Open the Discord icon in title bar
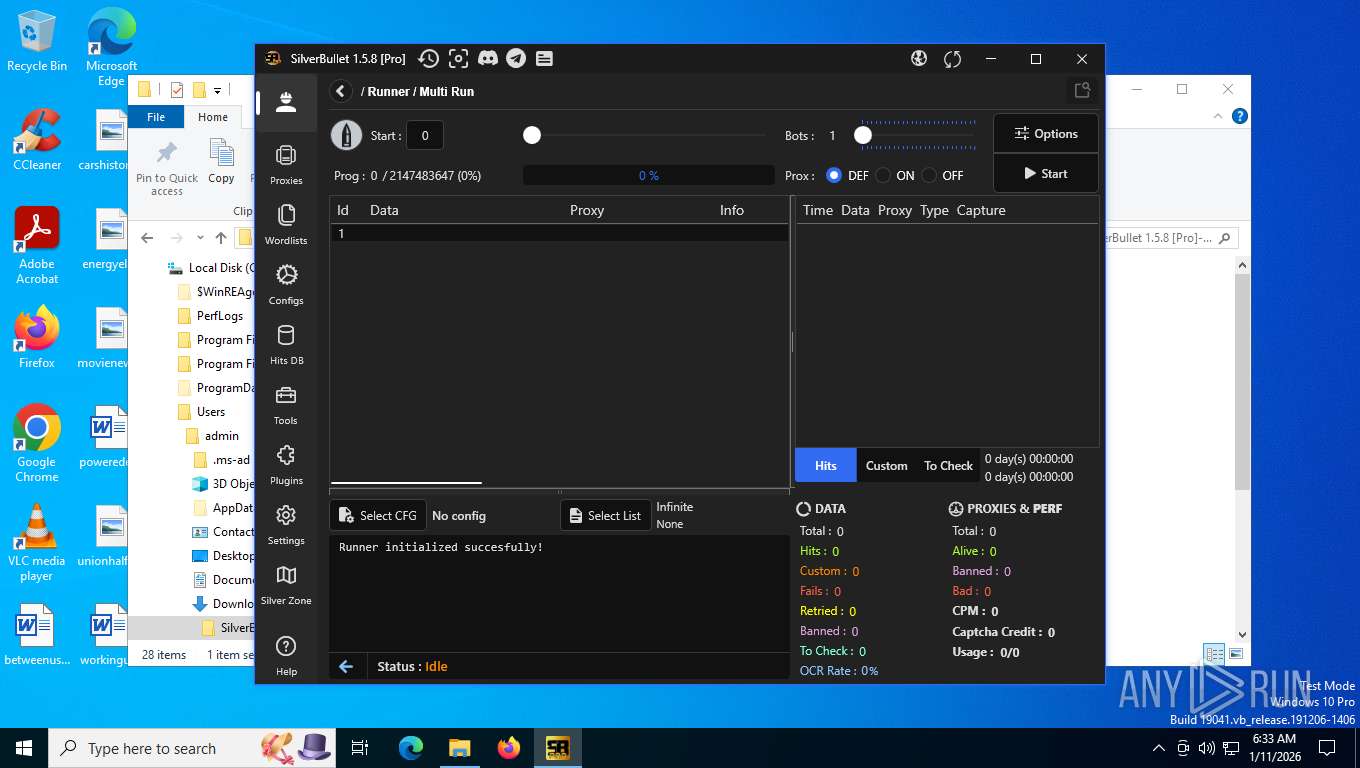This screenshot has height=768, width=1360. (x=488, y=59)
